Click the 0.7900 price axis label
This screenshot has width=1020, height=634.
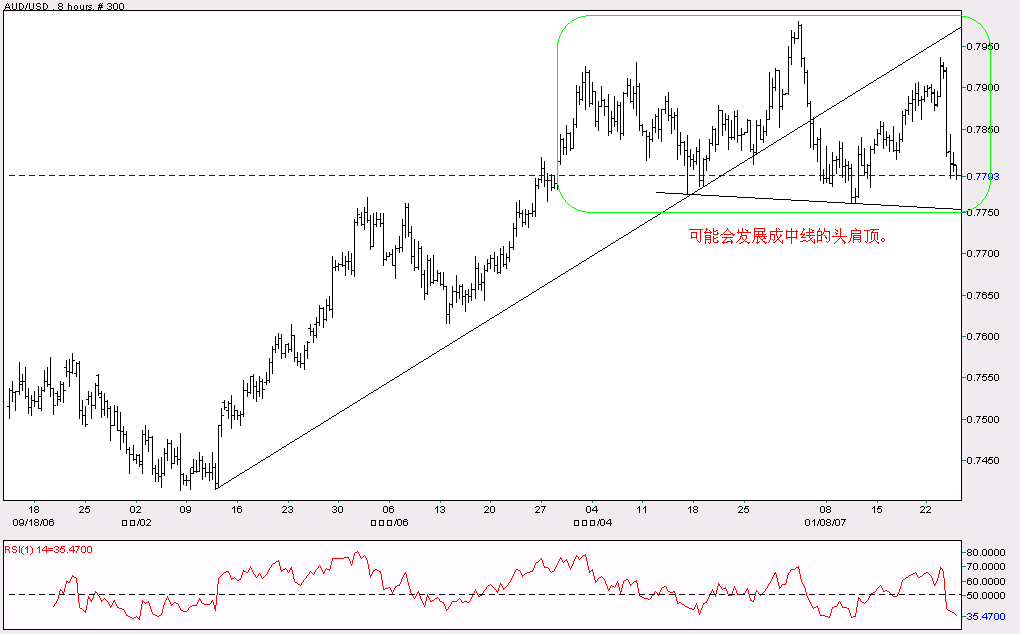point(982,88)
